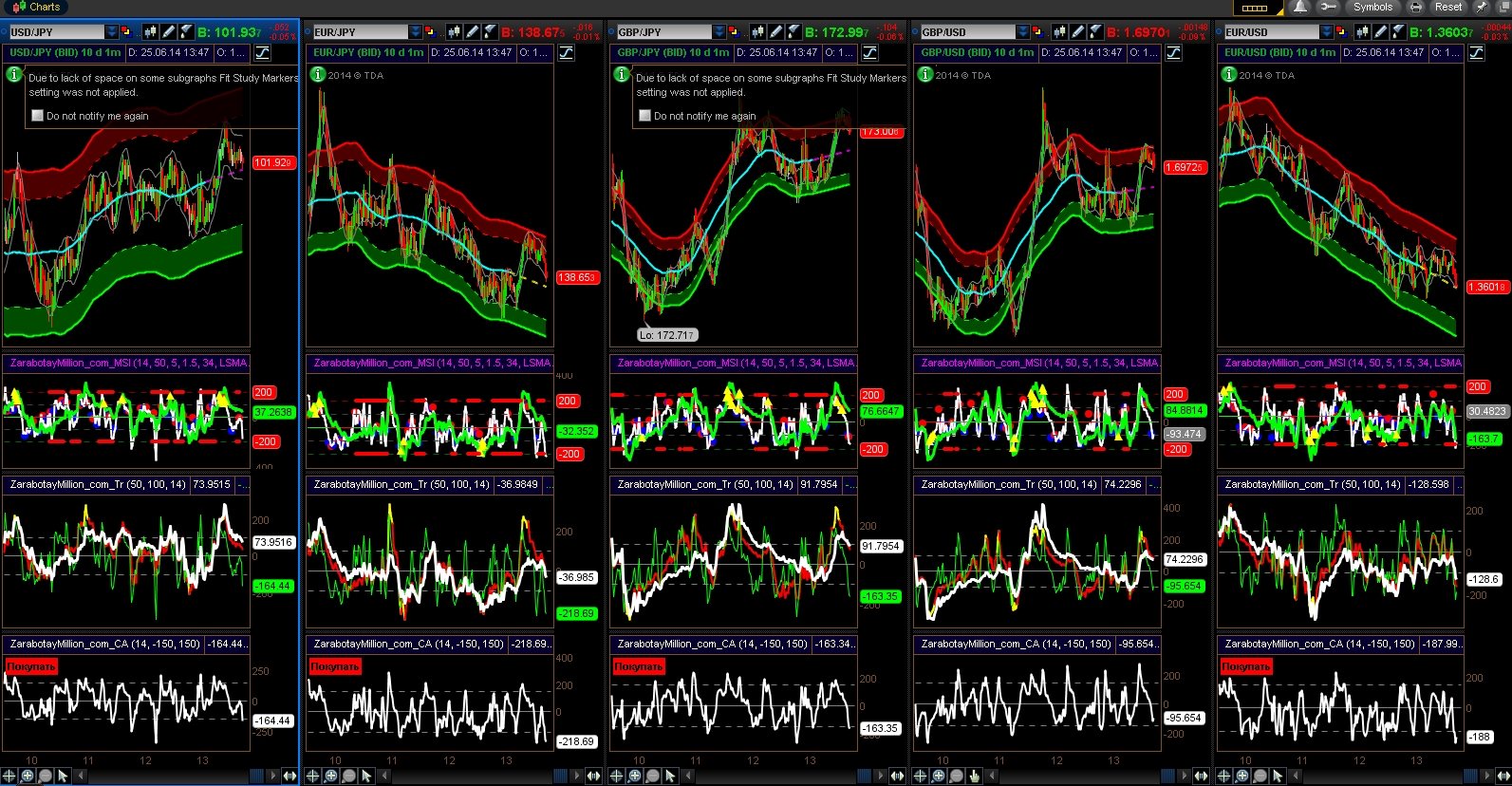The image size is (1512, 786).
Task: Open the EUR/JPY symbol link color picker
Action: [430, 32]
